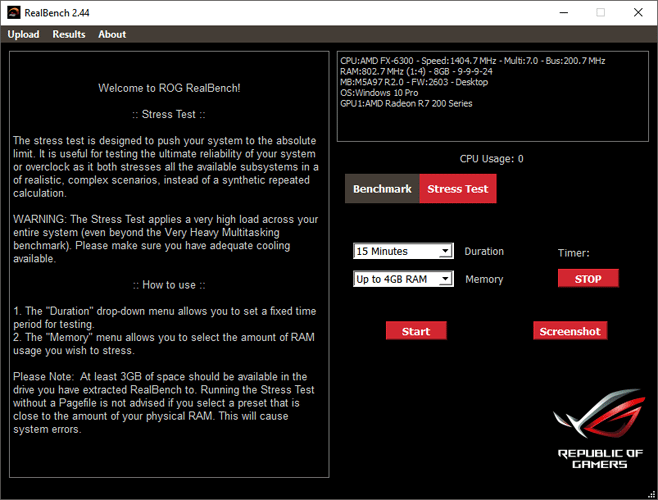Expand the Up to 4GB RAM dropdown
This screenshot has height=500, width=658.
pos(403,279)
